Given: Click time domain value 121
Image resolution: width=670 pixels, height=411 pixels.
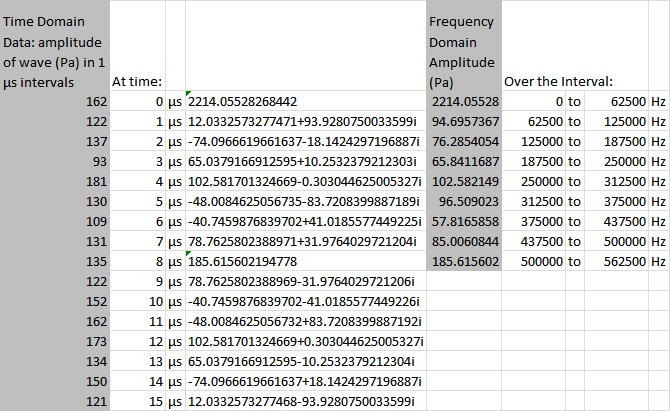Looking at the screenshot, I should pyautogui.click(x=55, y=402).
